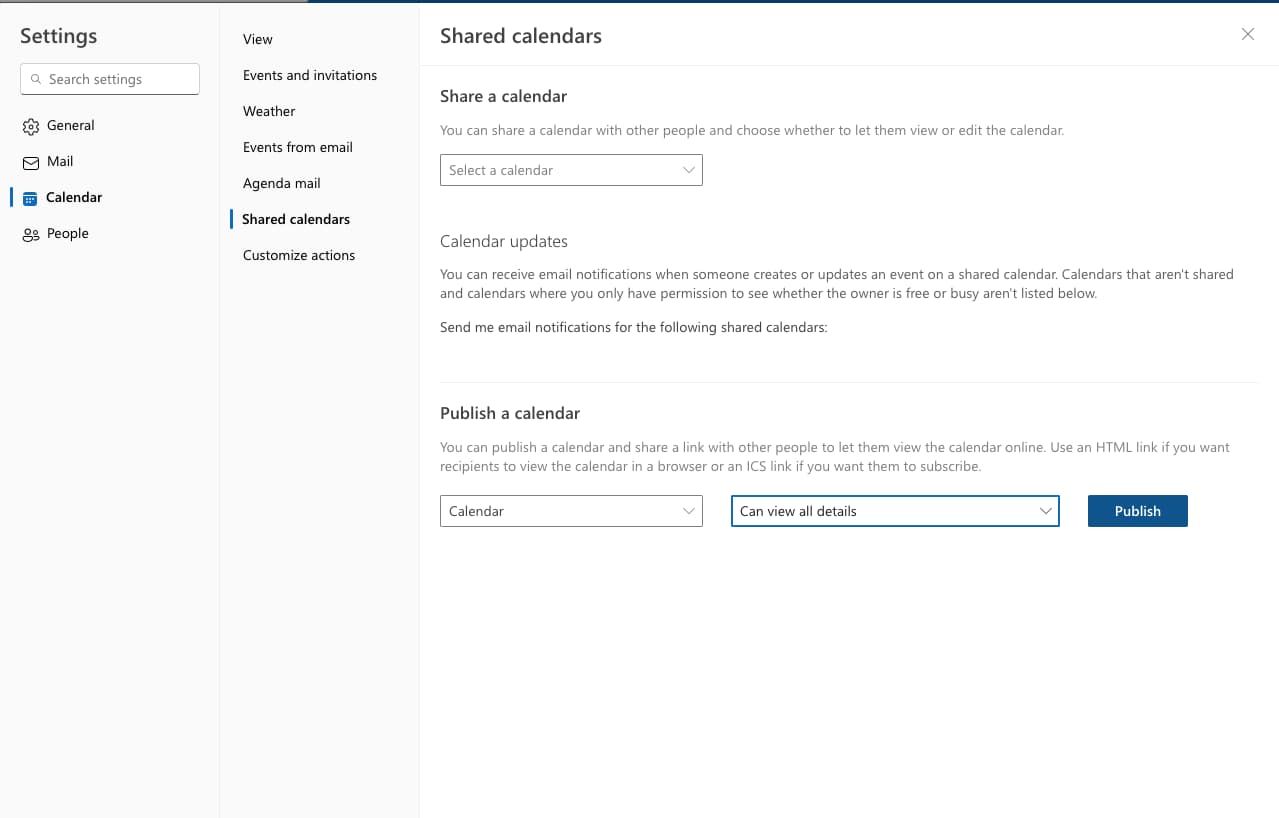Open the Customize actions section
Image resolution: width=1279 pixels, height=818 pixels.
coord(299,255)
